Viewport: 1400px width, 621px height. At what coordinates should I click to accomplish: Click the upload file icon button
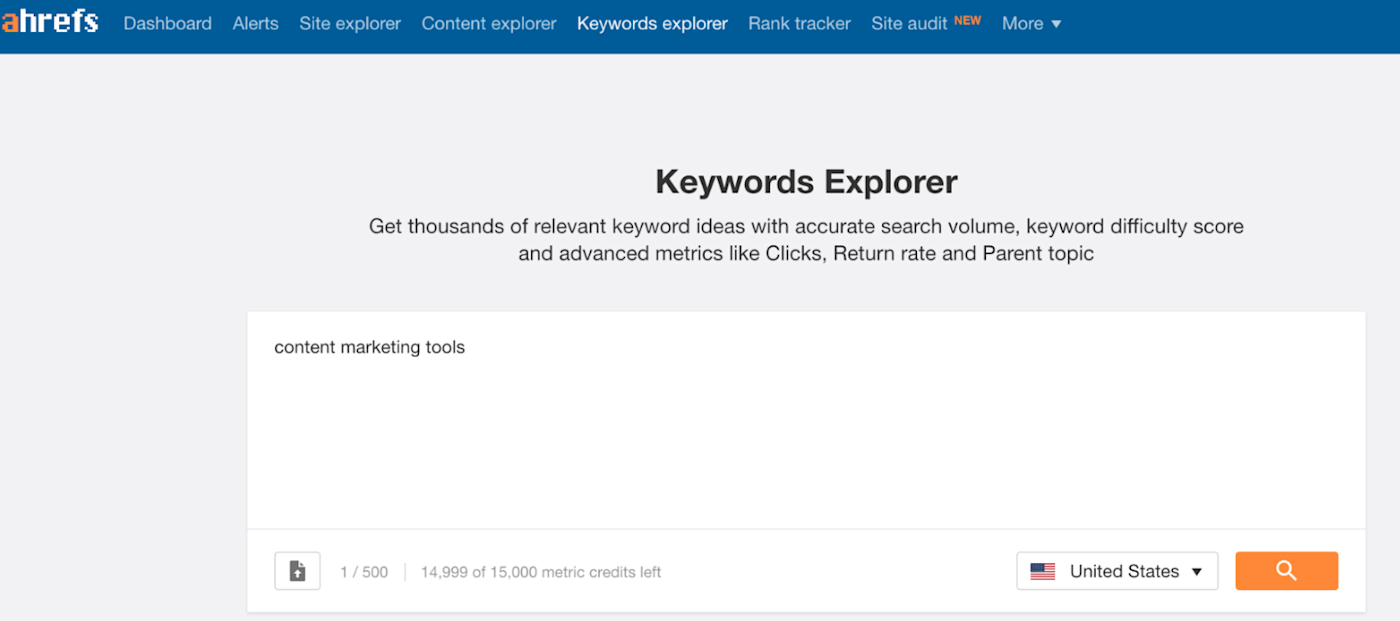[297, 571]
